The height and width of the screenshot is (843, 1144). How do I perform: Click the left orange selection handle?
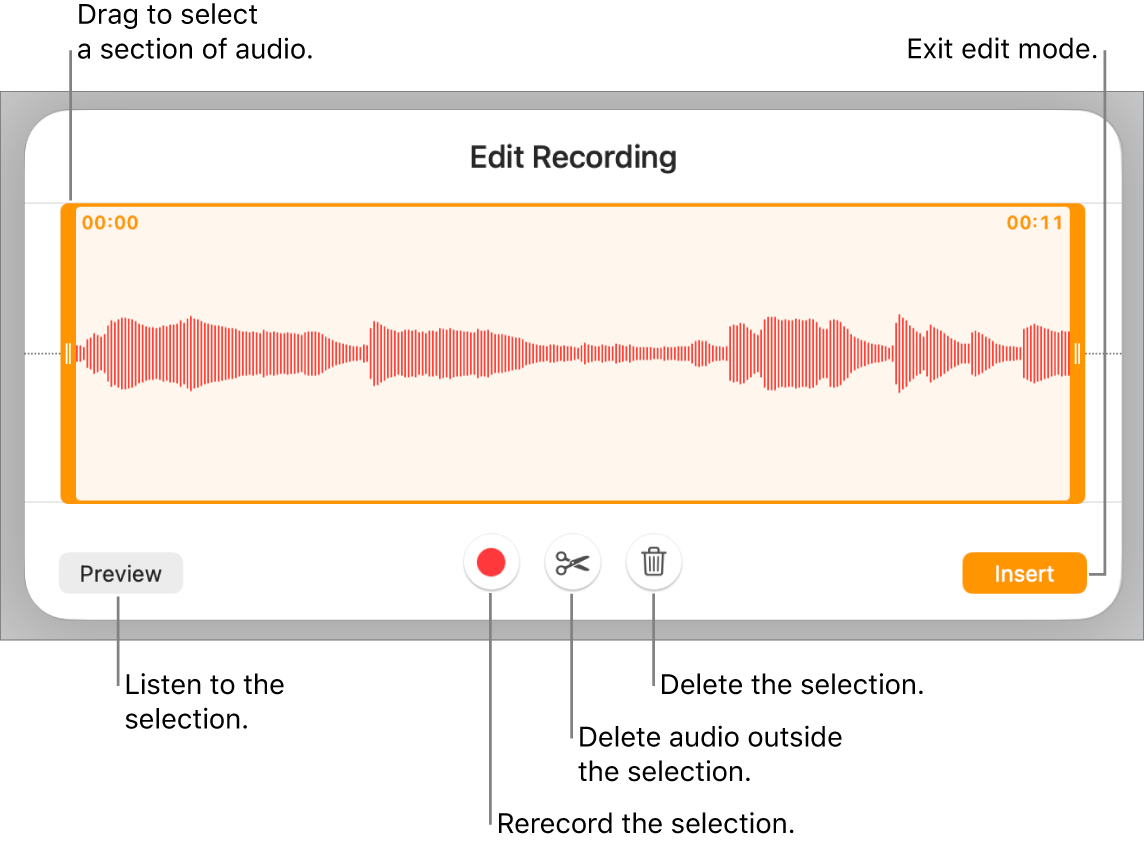tap(69, 352)
